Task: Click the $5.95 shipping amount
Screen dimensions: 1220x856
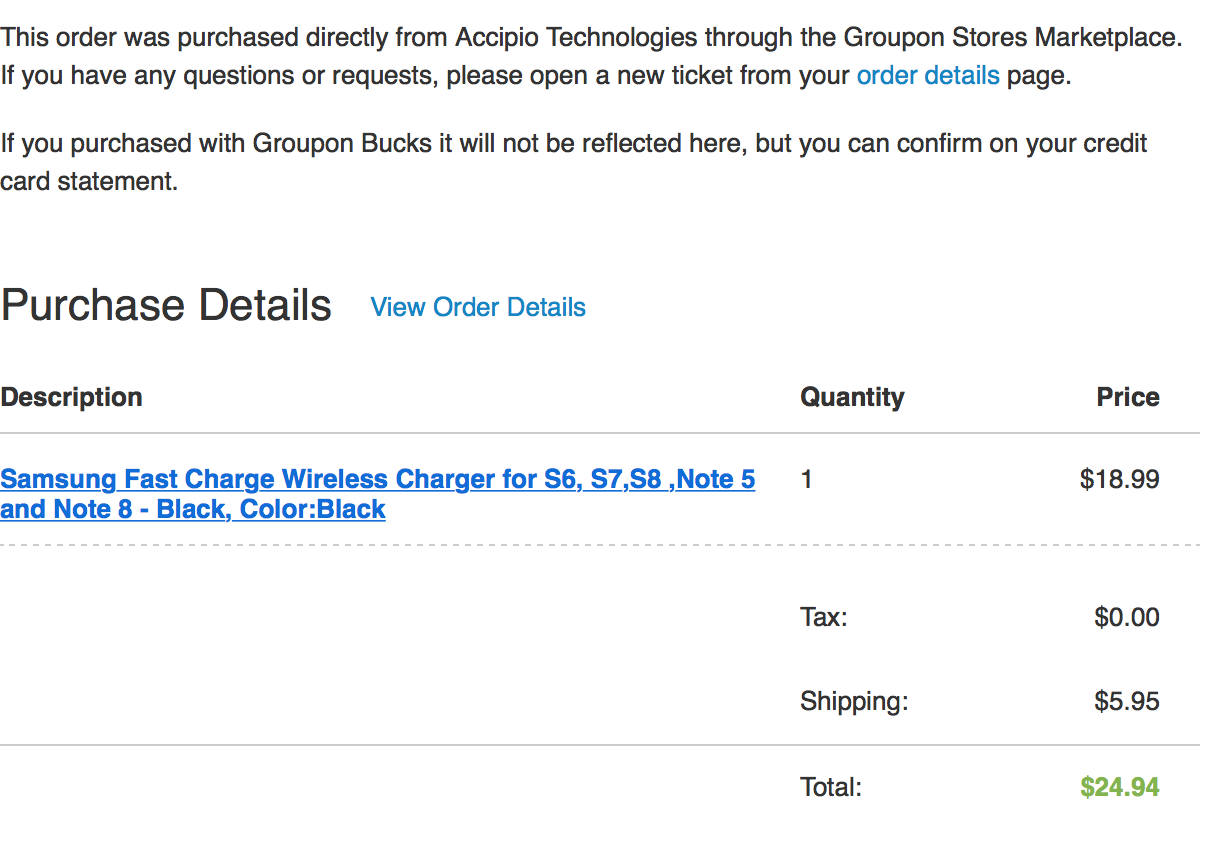Action: click(x=1126, y=701)
